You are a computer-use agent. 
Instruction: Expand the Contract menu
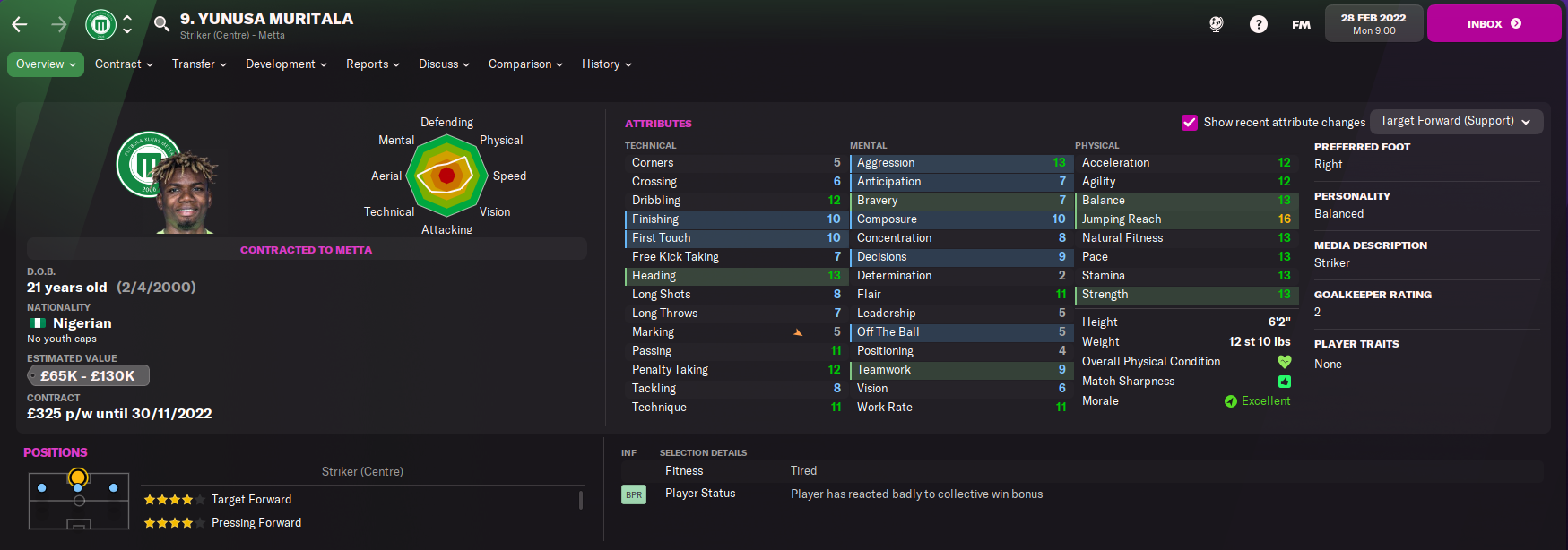click(124, 64)
